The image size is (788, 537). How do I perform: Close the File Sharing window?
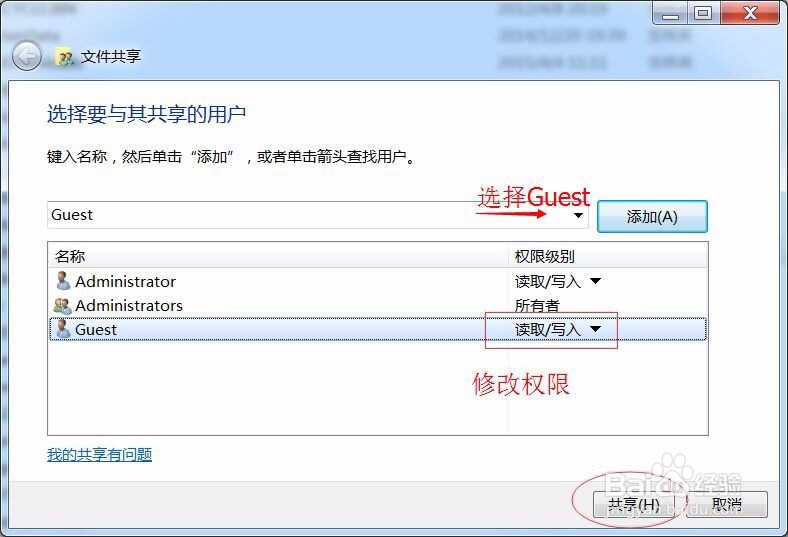point(750,13)
